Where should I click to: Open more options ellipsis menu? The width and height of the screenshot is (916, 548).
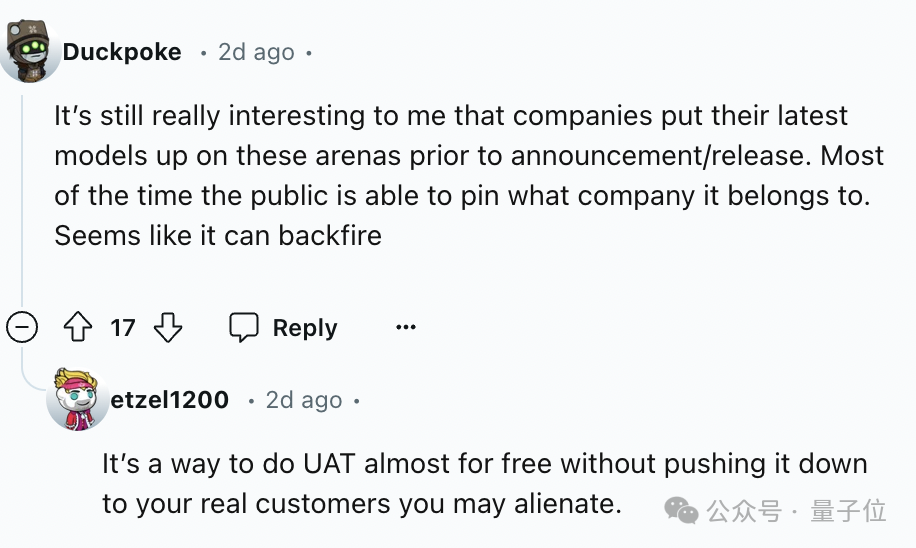point(405,328)
